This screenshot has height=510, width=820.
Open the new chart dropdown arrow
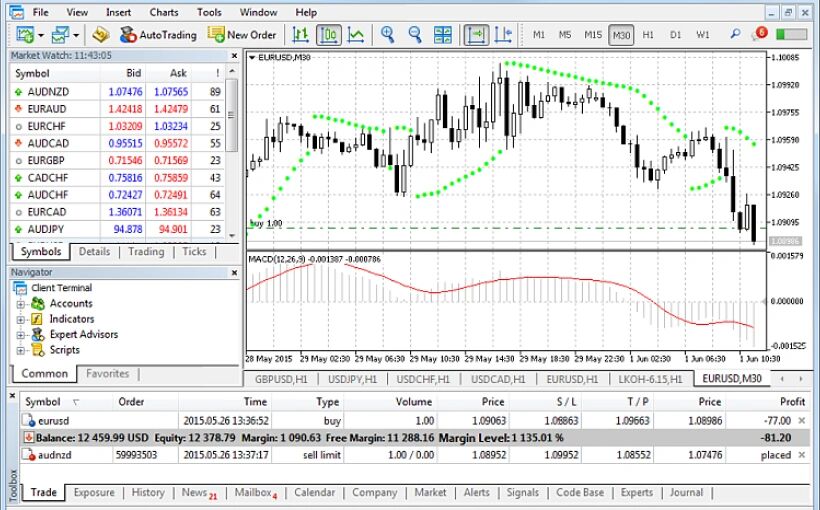coord(41,35)
